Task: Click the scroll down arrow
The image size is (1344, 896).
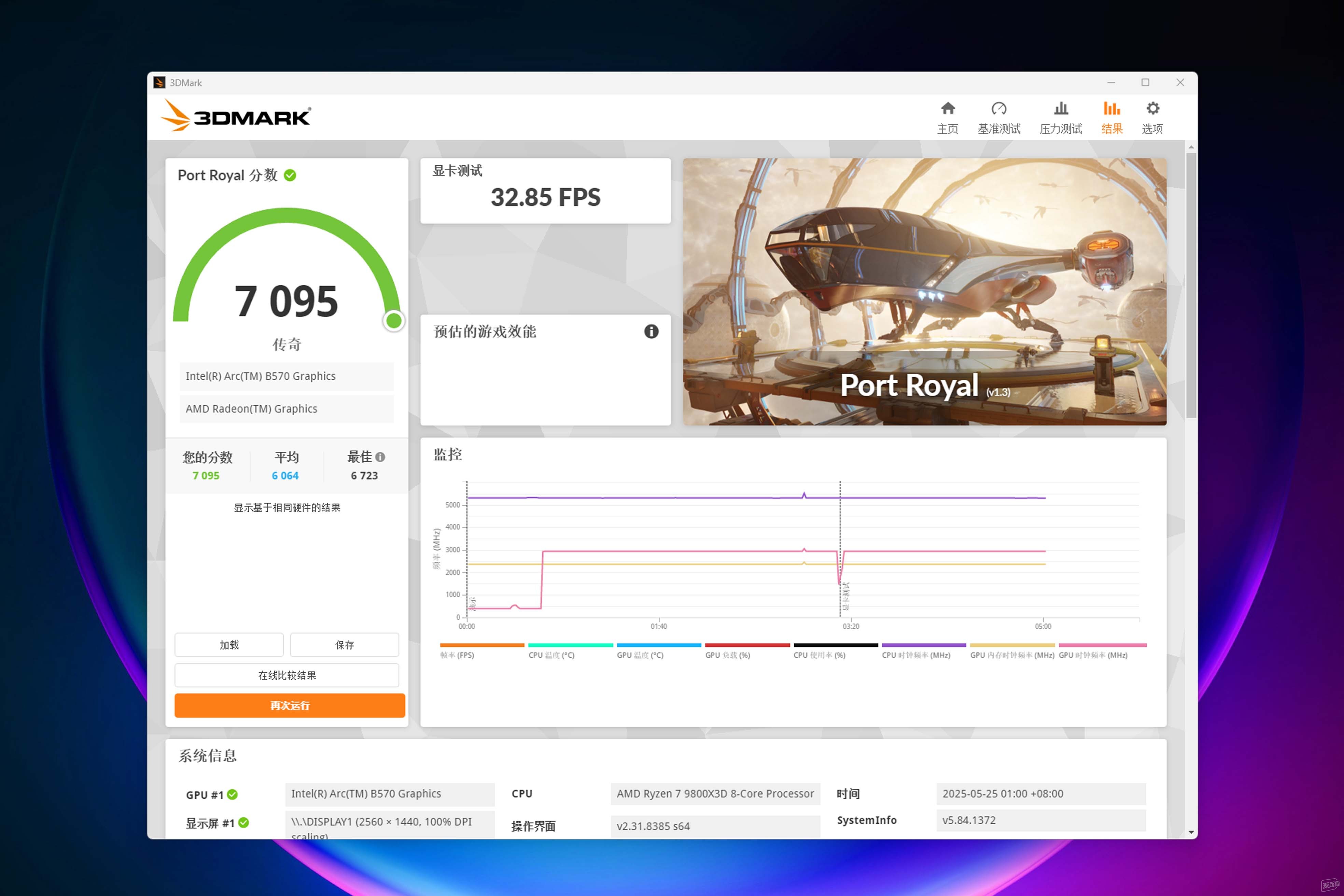Action: coord(1191,832)
